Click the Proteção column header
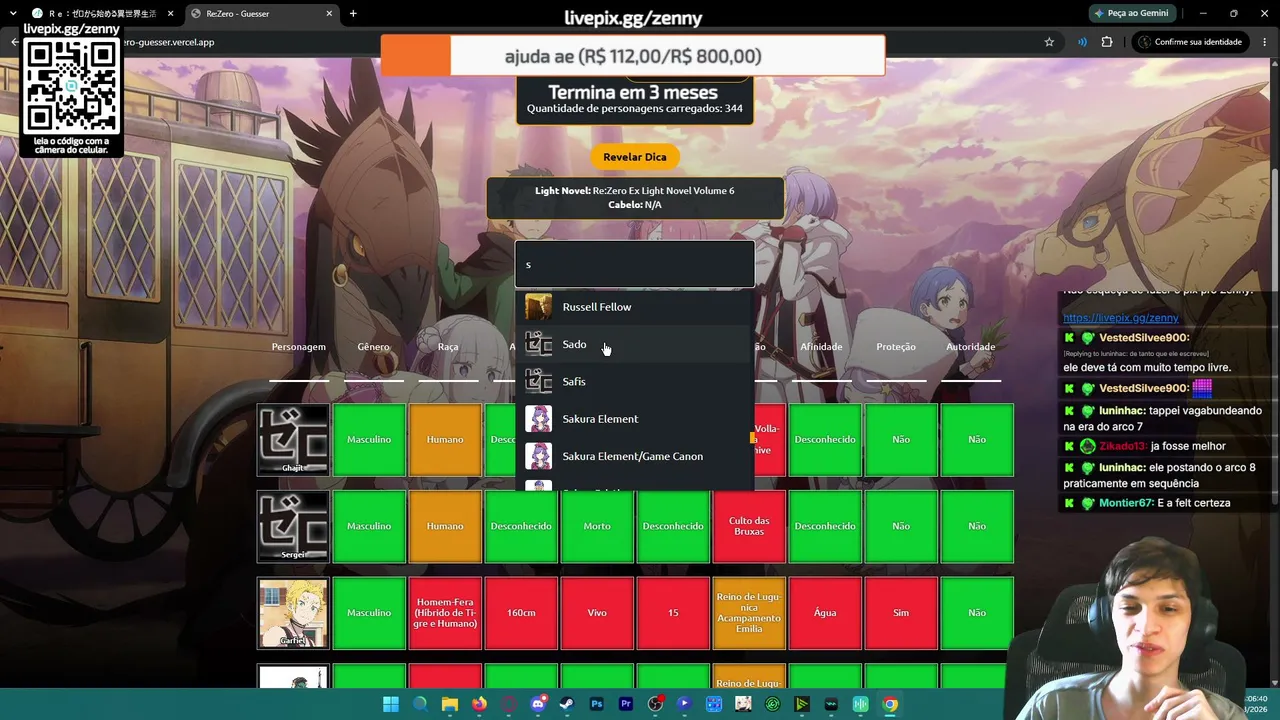Screen dimensions: 1280x720 coord(896,347)
